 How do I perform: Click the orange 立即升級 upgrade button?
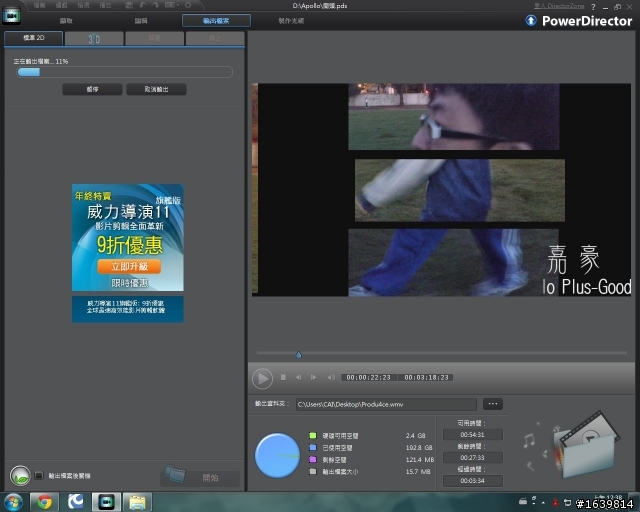pyautogui.click(x=129, y=267)
